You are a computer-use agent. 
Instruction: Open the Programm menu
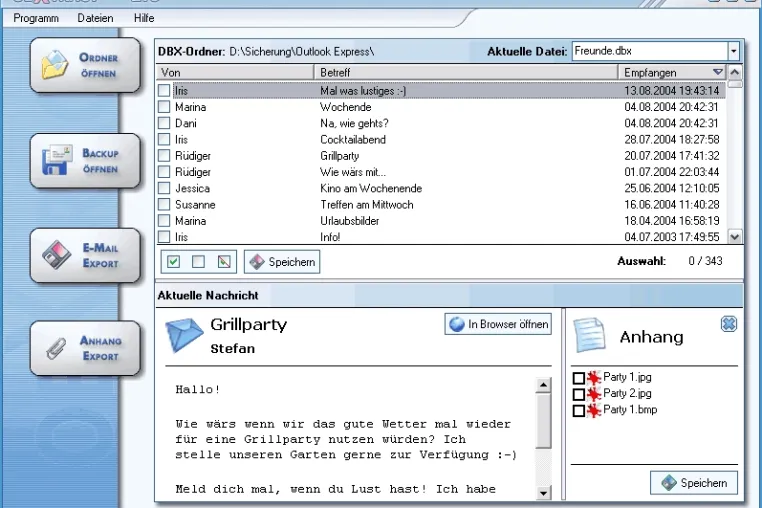[x=36, y=18]
